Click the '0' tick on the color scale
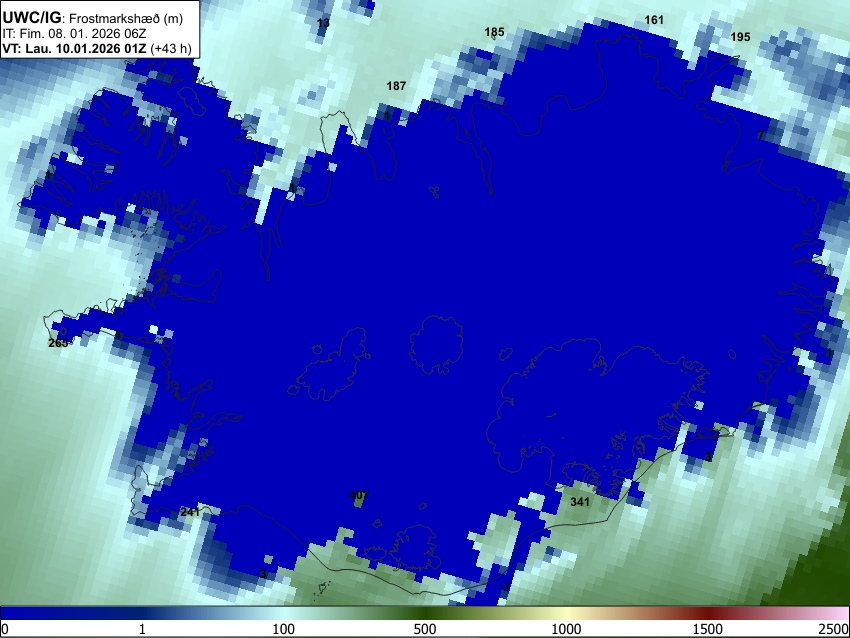850x638 pixels. [x=5, y=629]
